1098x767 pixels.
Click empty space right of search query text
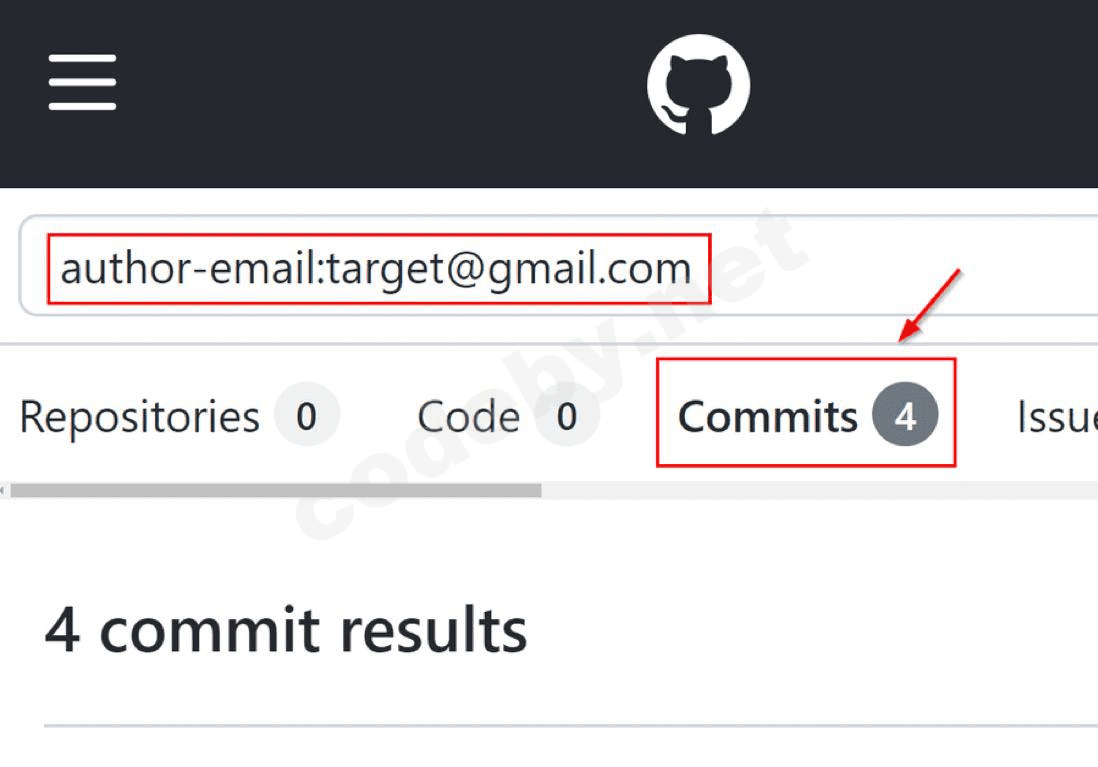(x=900, y=268)
